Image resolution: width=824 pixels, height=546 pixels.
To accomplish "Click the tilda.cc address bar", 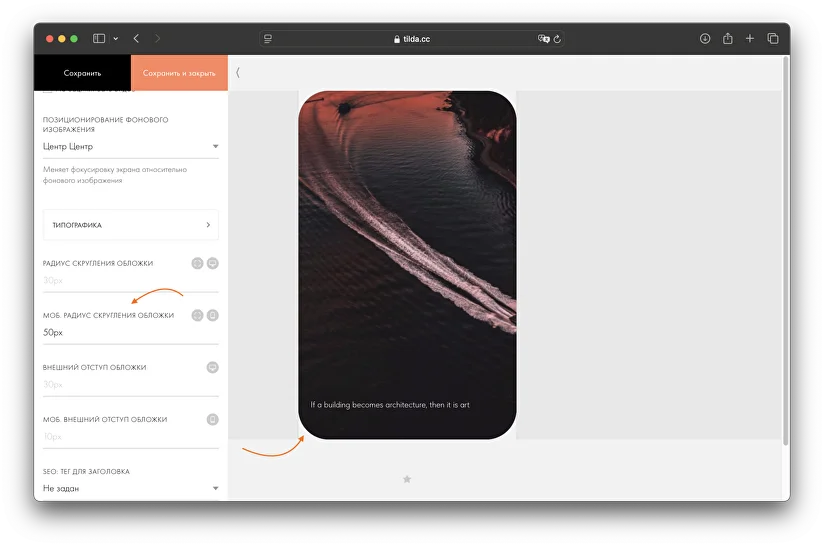I will 412,39.
